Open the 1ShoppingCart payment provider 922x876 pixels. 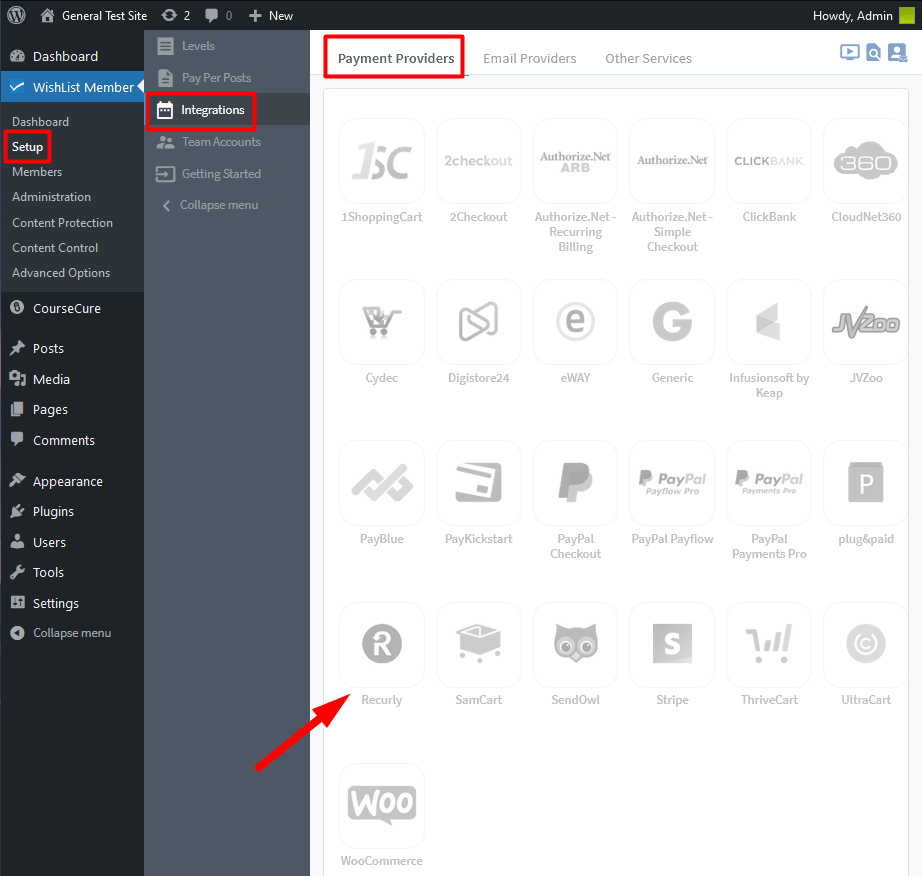coord(382,161)
